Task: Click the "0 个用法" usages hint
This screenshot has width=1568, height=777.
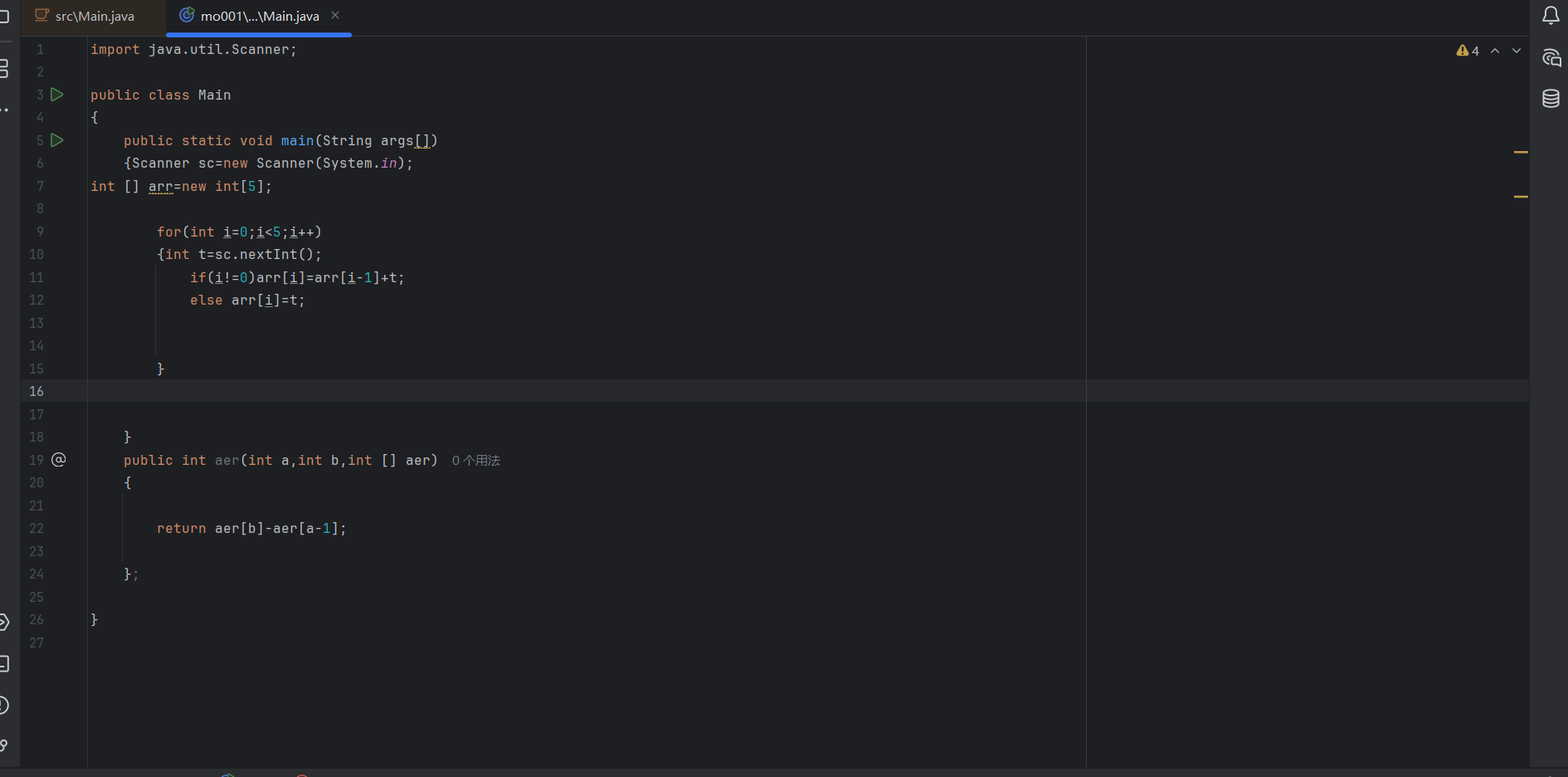Action: point(476,461)
